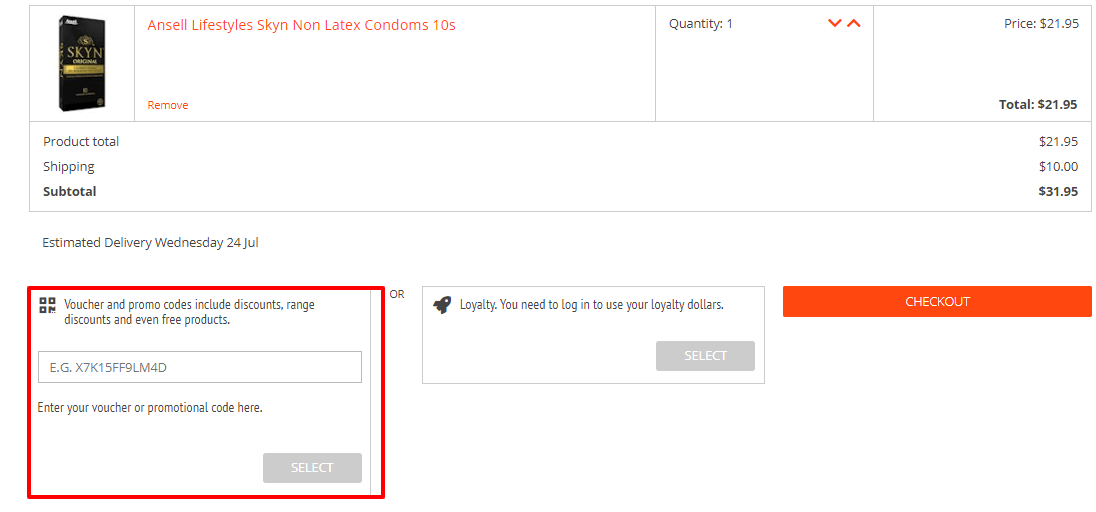Viewport: 1096px width, 512px height.
Task: Focus the voucher code input field
Action: click(200, 367)
